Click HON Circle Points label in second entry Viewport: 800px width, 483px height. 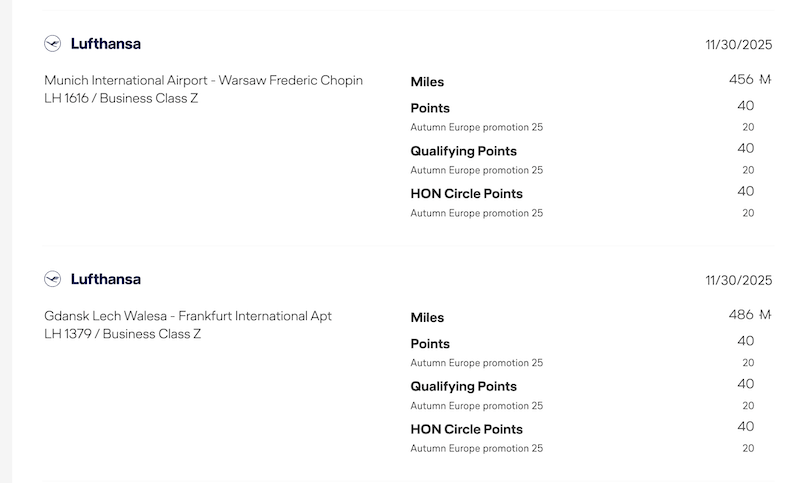coord(466,429)
